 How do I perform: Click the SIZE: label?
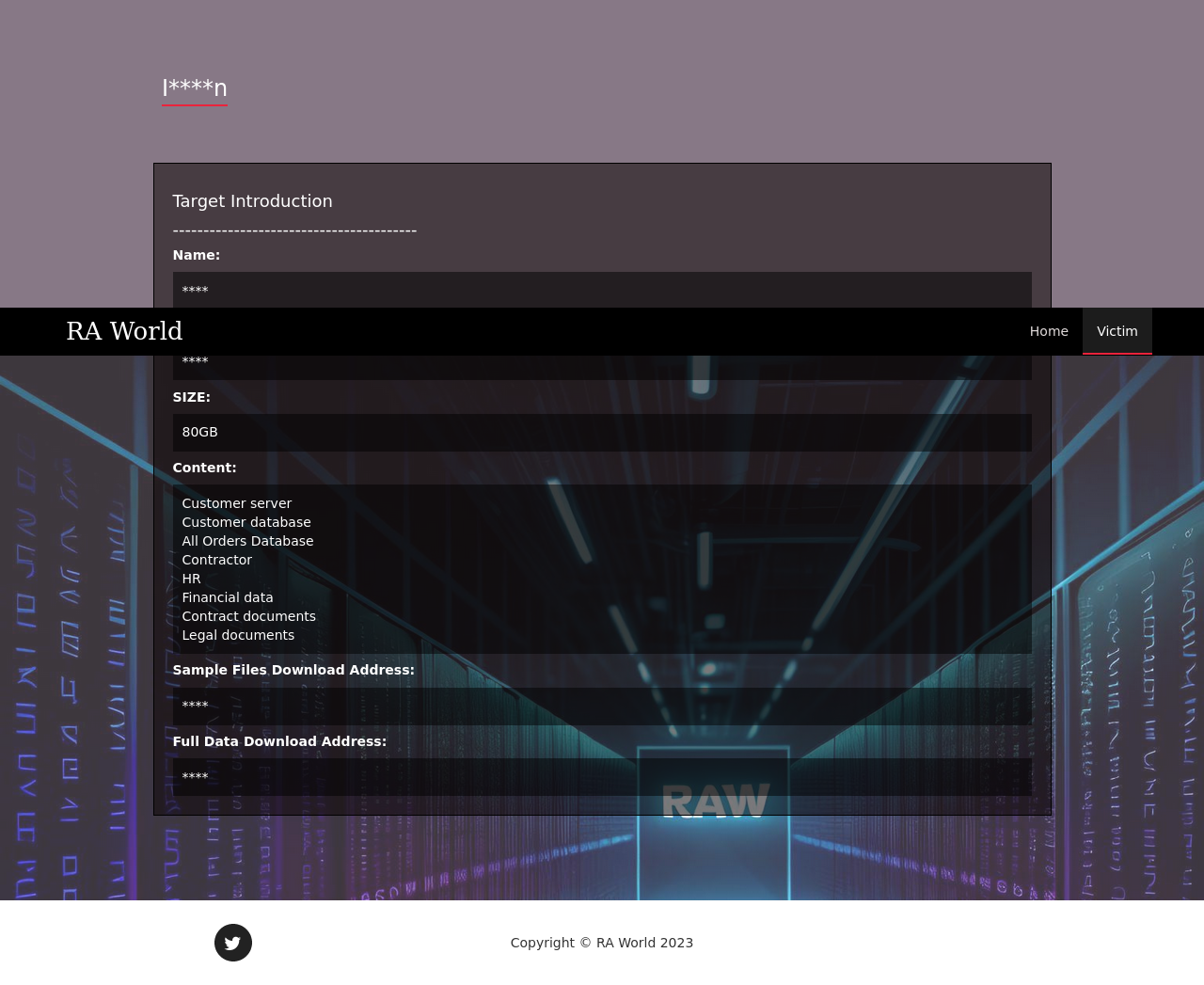point(192,397)
